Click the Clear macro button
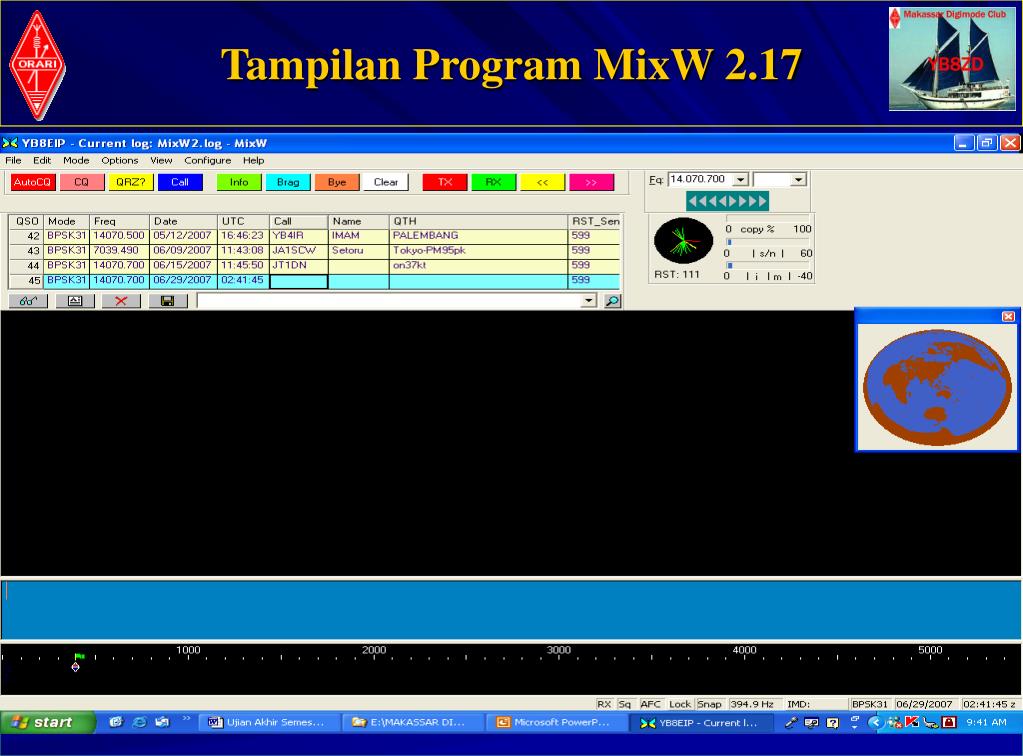Screen dimensions: 1023x756 click(386, 182)
